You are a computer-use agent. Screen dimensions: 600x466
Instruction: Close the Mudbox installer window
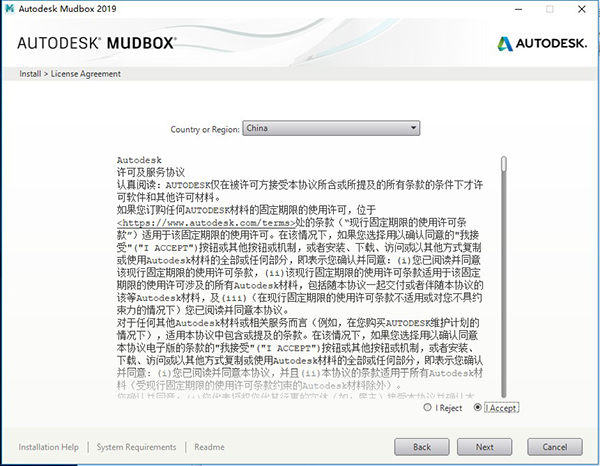coord(582,9)
